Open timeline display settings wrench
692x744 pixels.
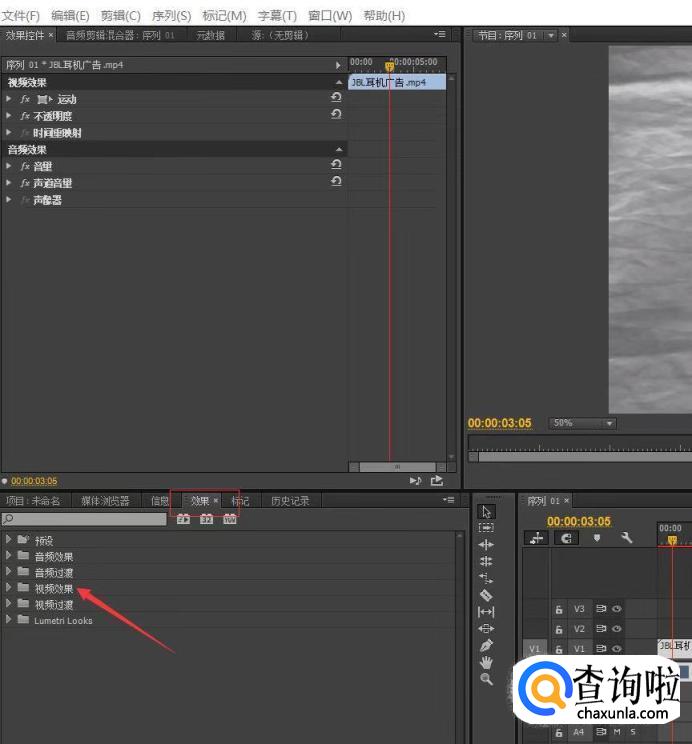[626, 538]
